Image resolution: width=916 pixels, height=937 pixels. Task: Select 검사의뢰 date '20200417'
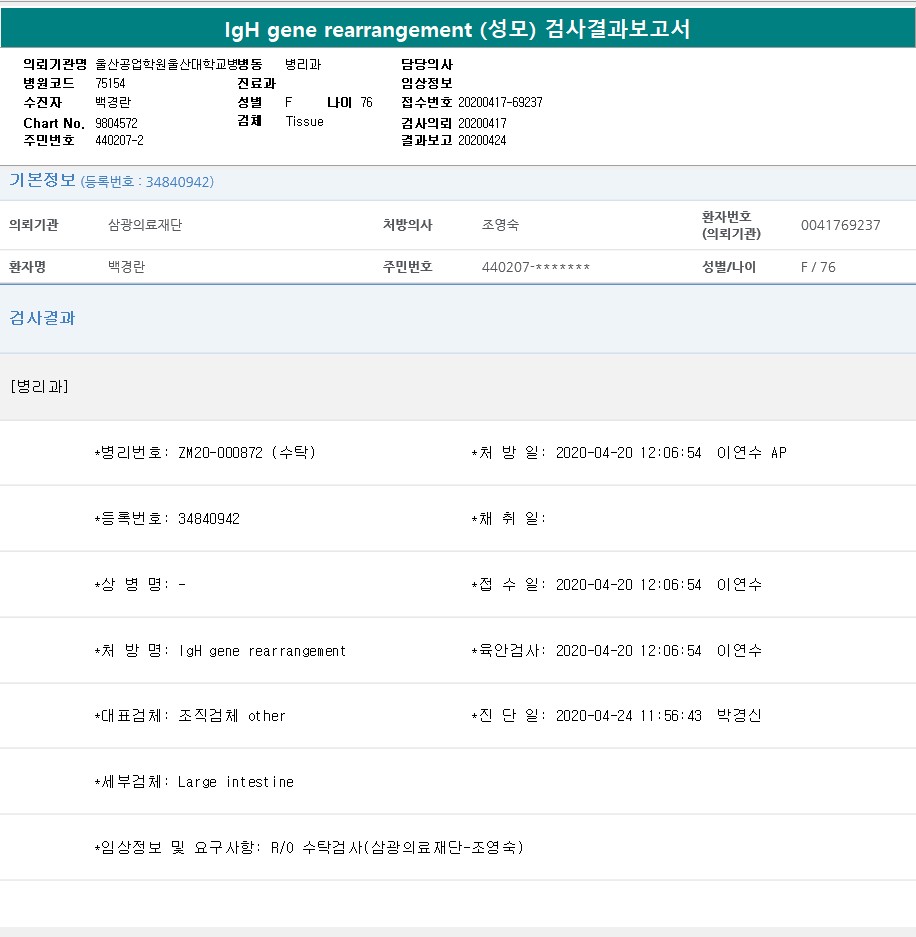pos(482,123)
